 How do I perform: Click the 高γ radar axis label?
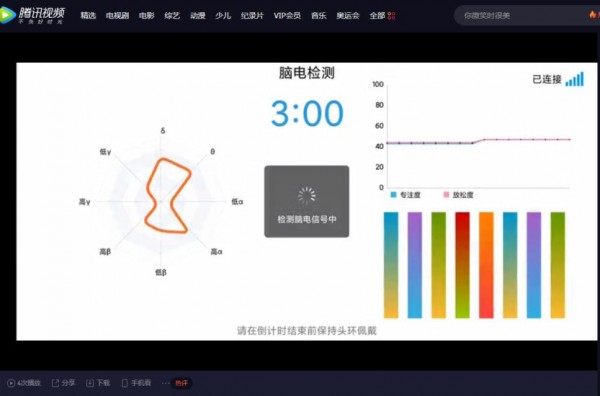click(x=85, y=202)
